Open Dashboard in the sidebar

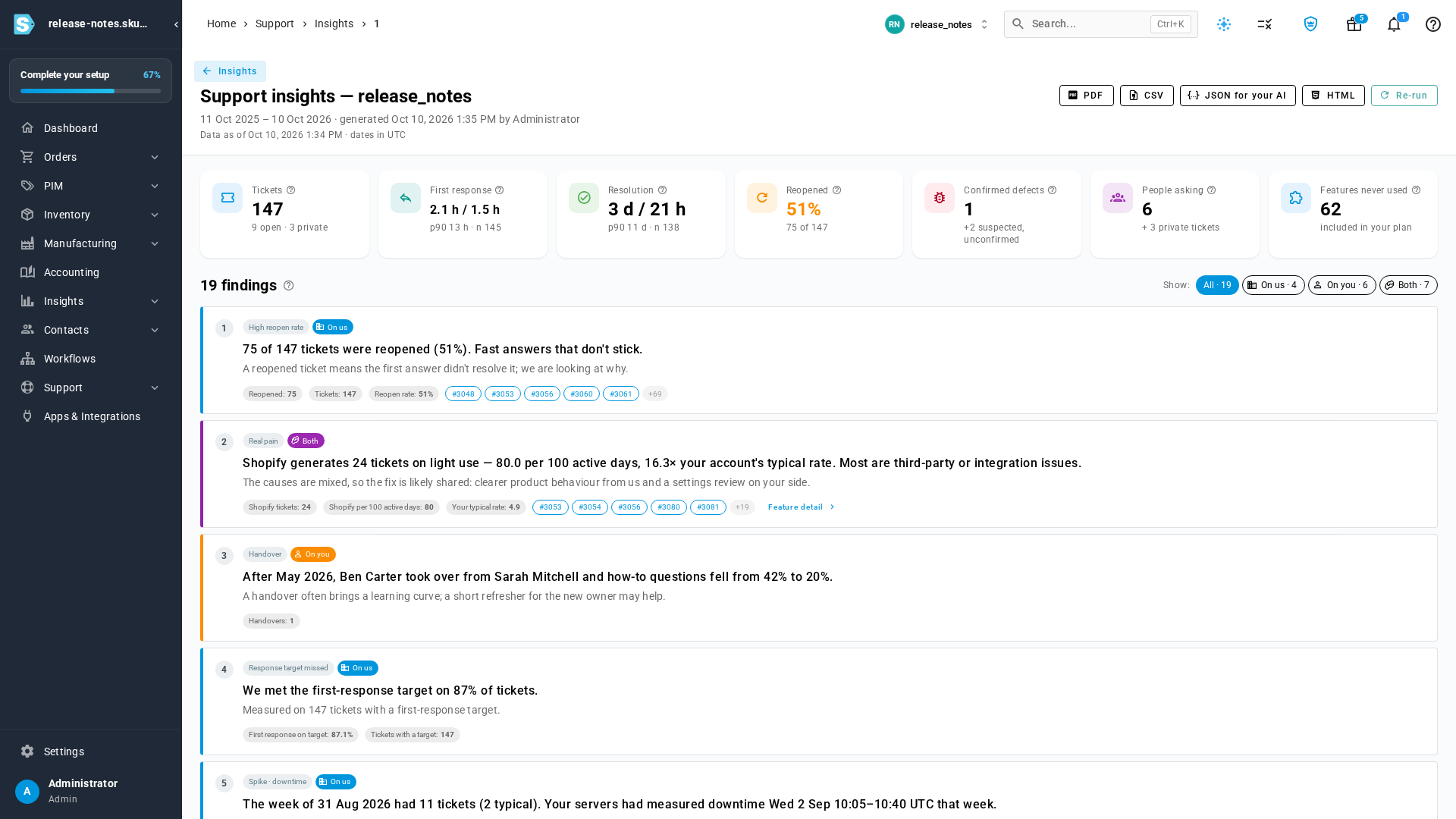tap(91, 128)
